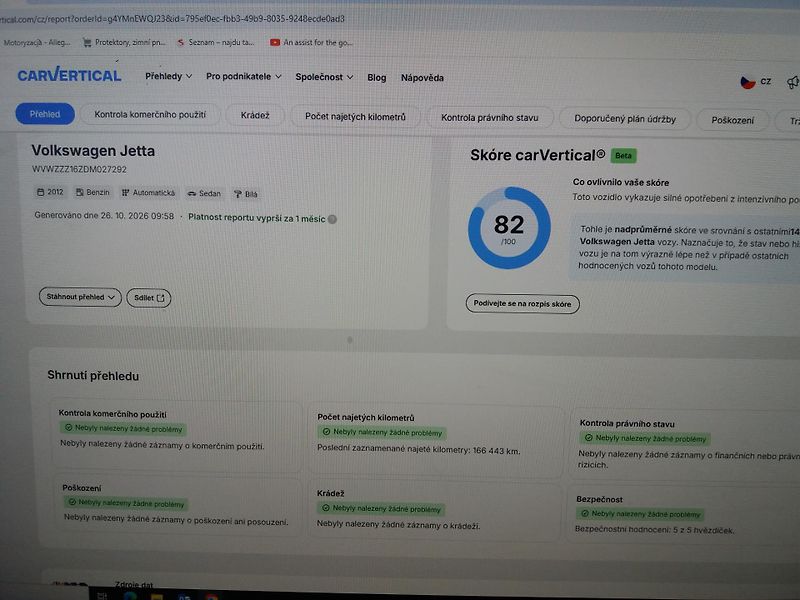Switch to Počet najetých kilometrů tab
This screenshot has width=800, height=600.
pos(355,117)
